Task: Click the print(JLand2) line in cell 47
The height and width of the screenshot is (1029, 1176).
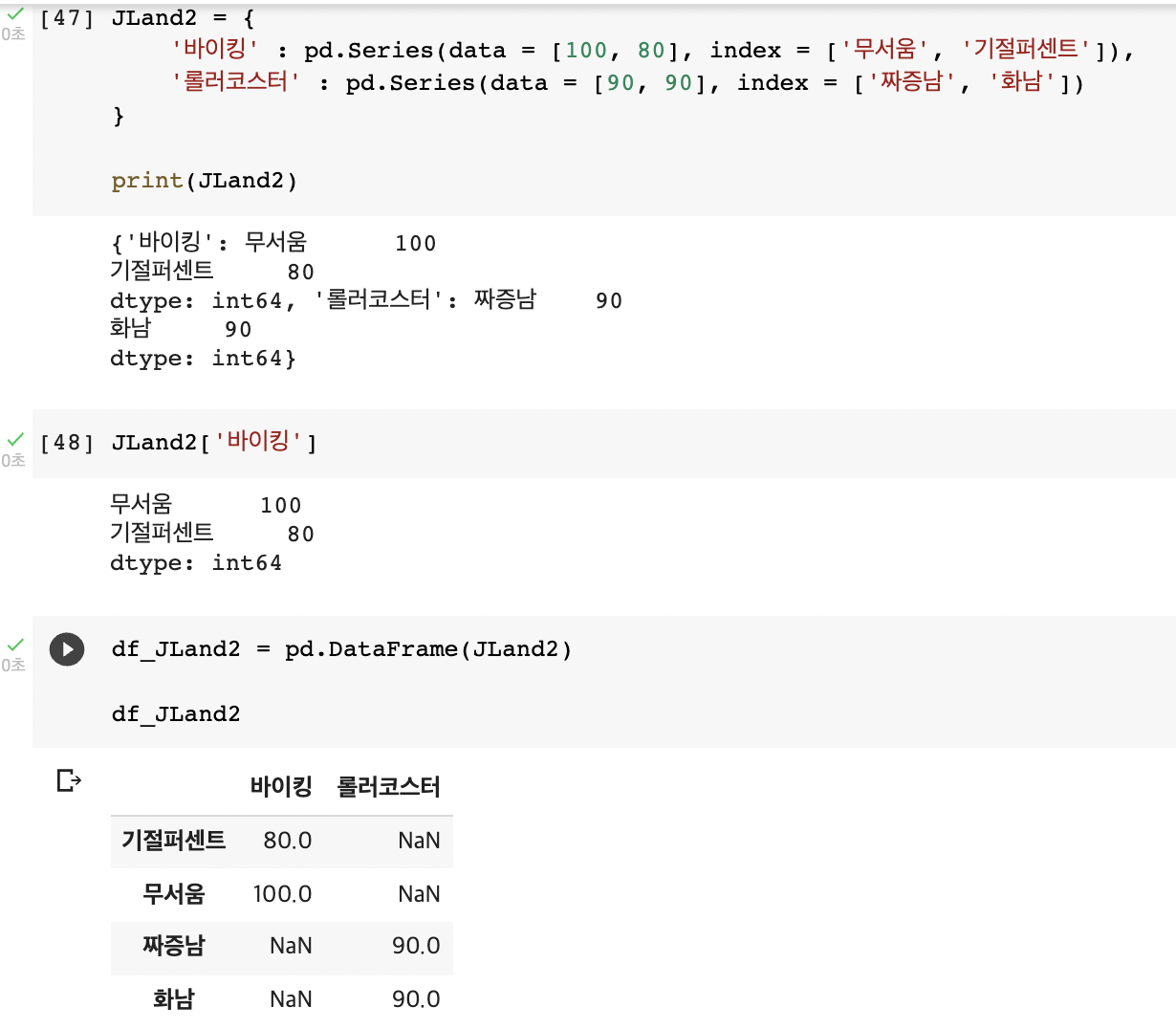Action: click(204, 181)
